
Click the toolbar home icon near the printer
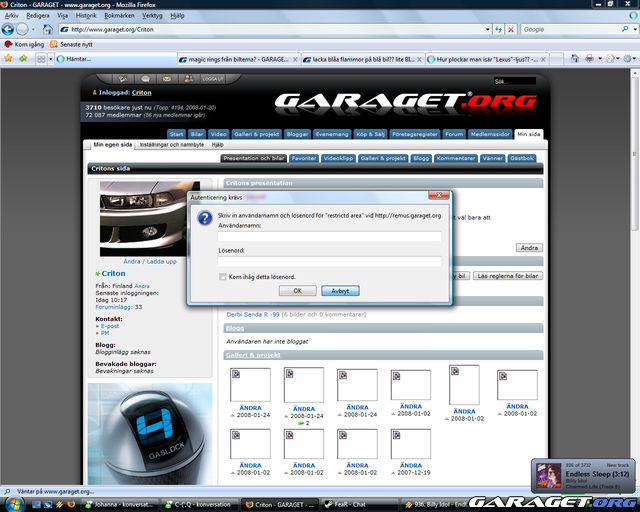(574, 59)
